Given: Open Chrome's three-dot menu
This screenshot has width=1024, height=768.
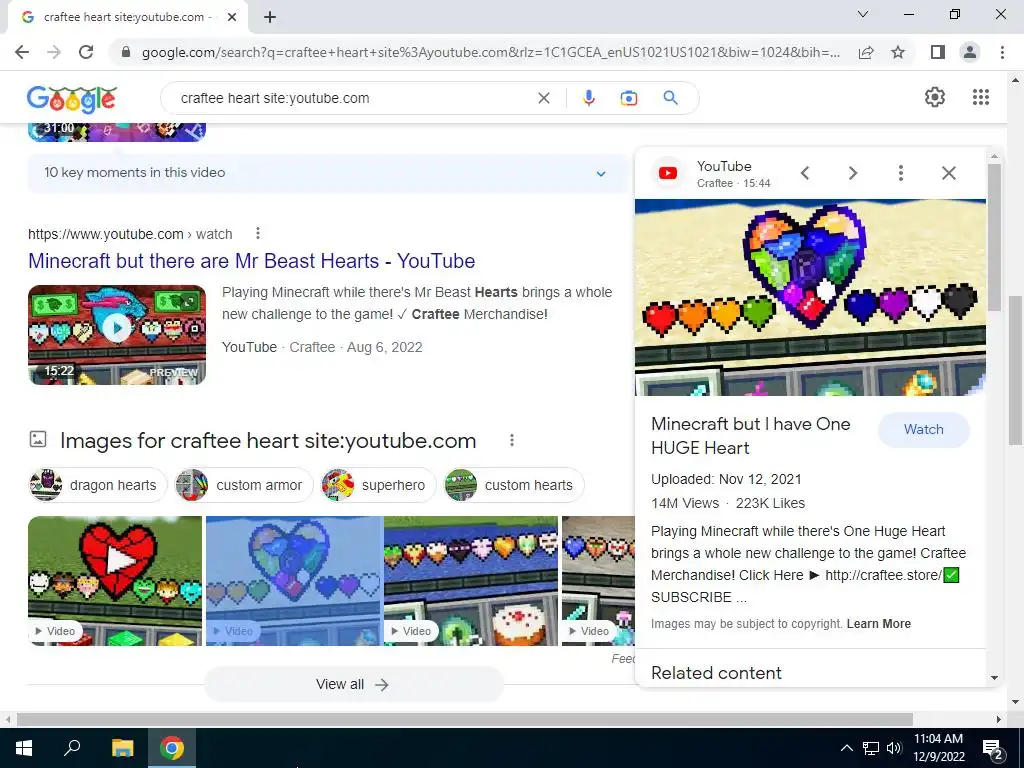Looking at the screenshot, I should [1002, 52].
